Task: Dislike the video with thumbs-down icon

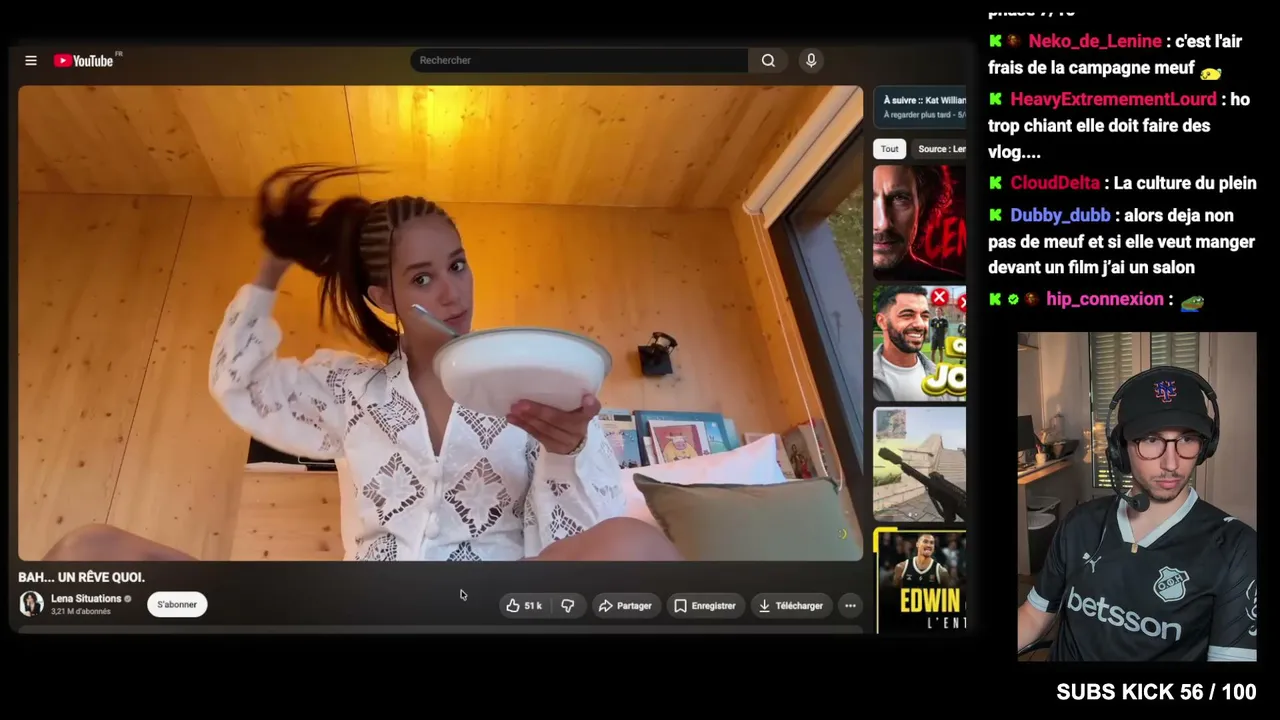Action: click(x=568, y=606)
